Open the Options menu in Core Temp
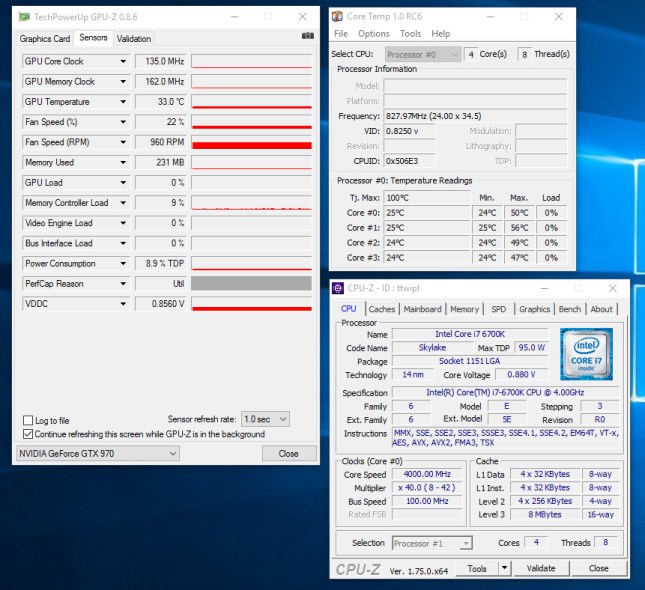Viewport: 645px width, 590px height. [374, 34]
